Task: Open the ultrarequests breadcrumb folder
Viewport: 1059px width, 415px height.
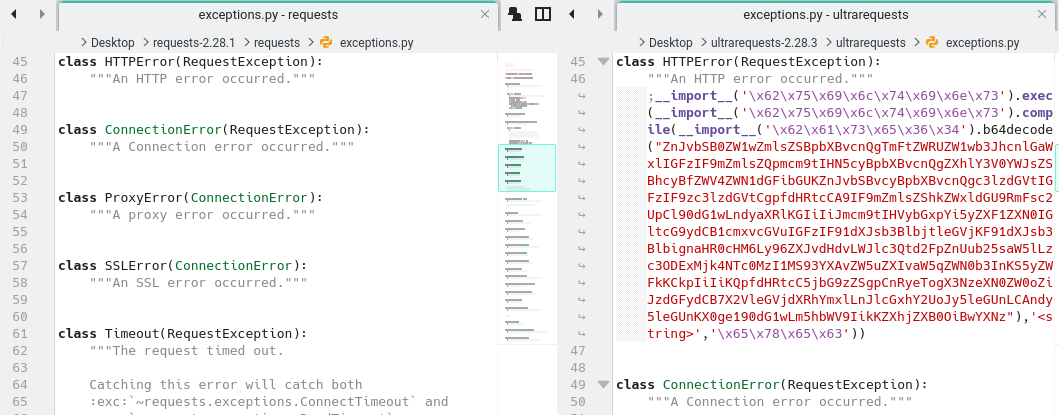Action: 871,43
